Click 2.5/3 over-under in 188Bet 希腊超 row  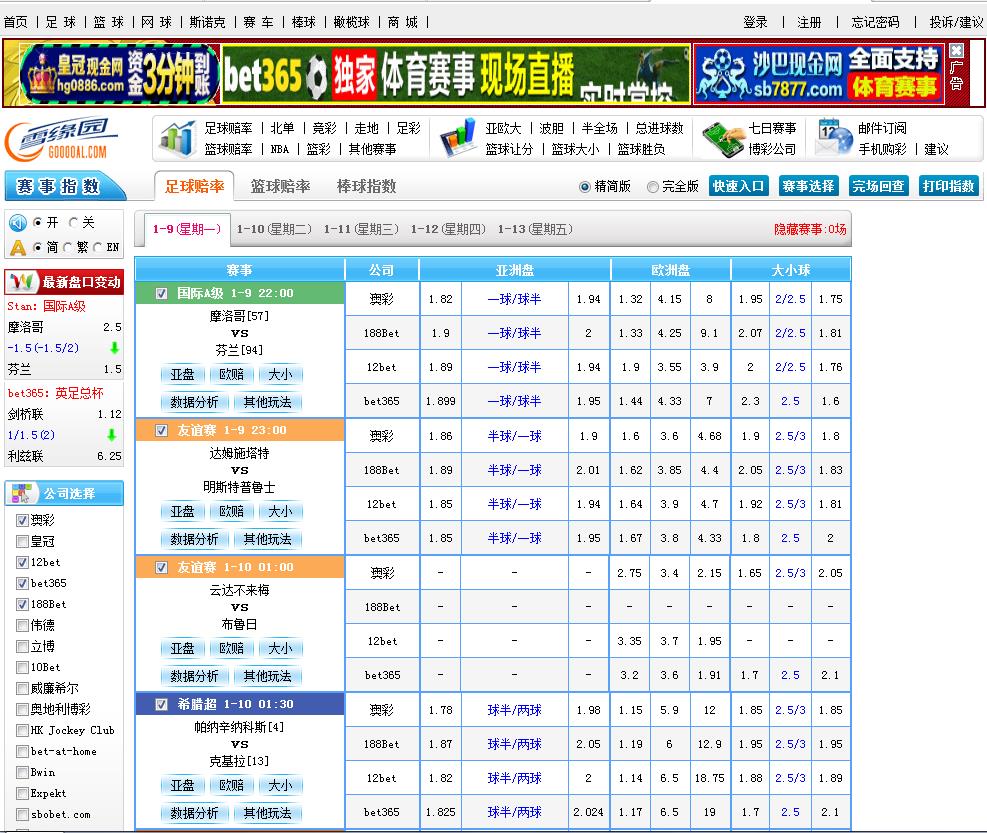(790, 744)
